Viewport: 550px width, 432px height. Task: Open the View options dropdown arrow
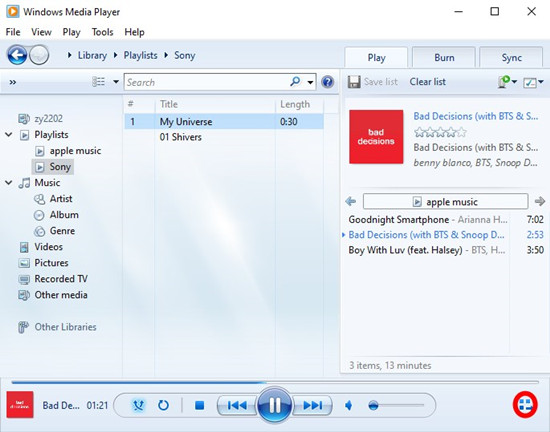coord(116,82)
